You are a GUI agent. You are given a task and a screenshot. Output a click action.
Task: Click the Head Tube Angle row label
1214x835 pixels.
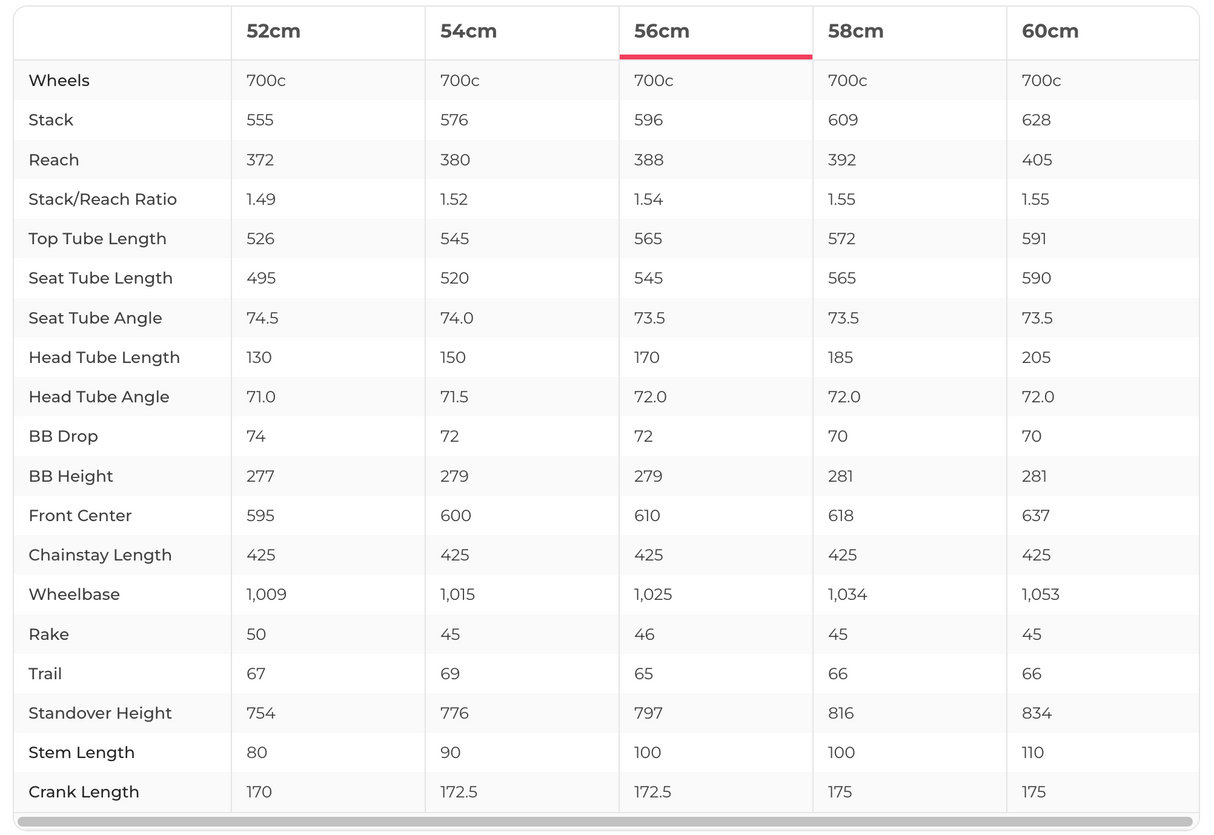99,397
